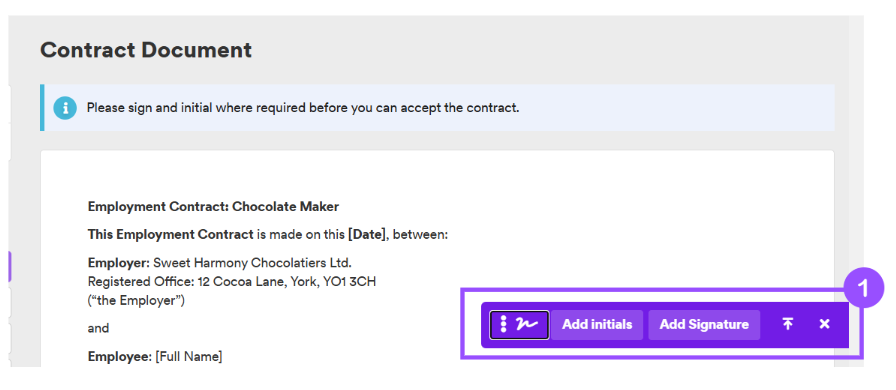Click the sign and initial notice message
Screen dimensions: 896x390
click(x=303, y=108)
